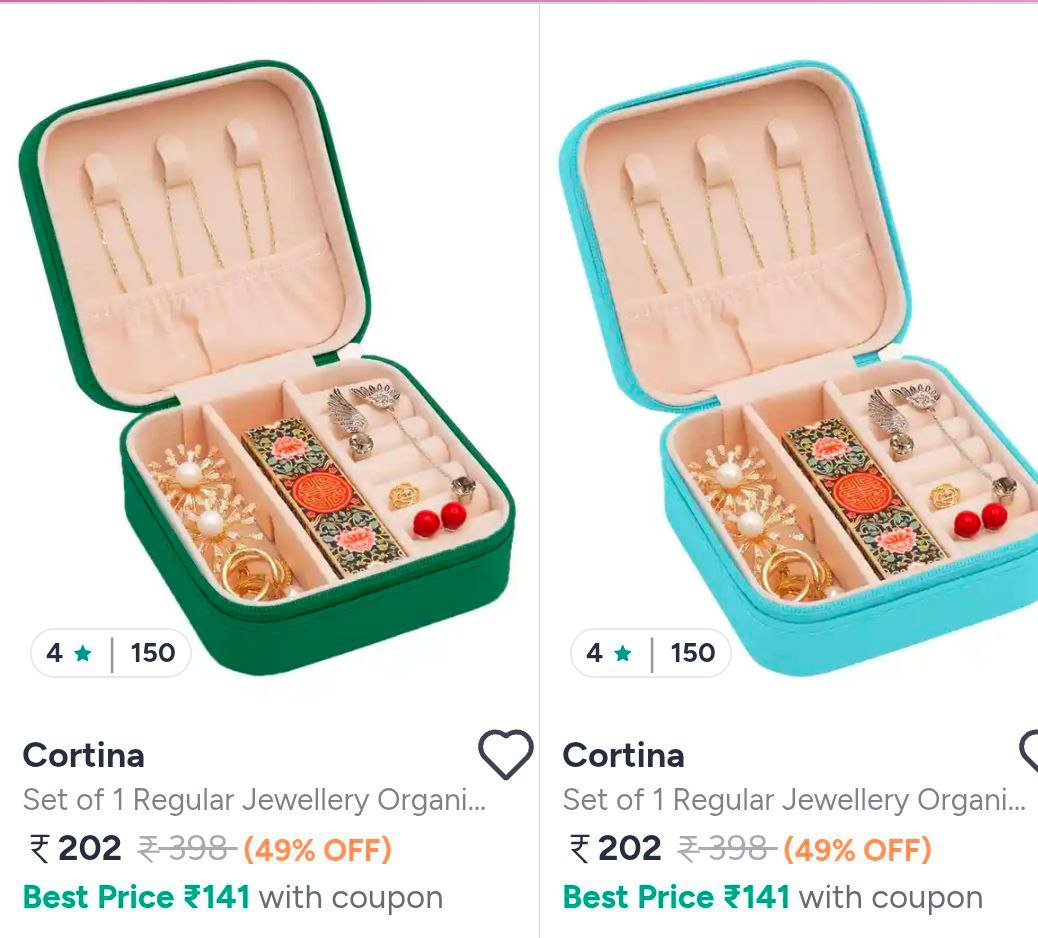Tap the 49% OFF label for green organiser

317,850
